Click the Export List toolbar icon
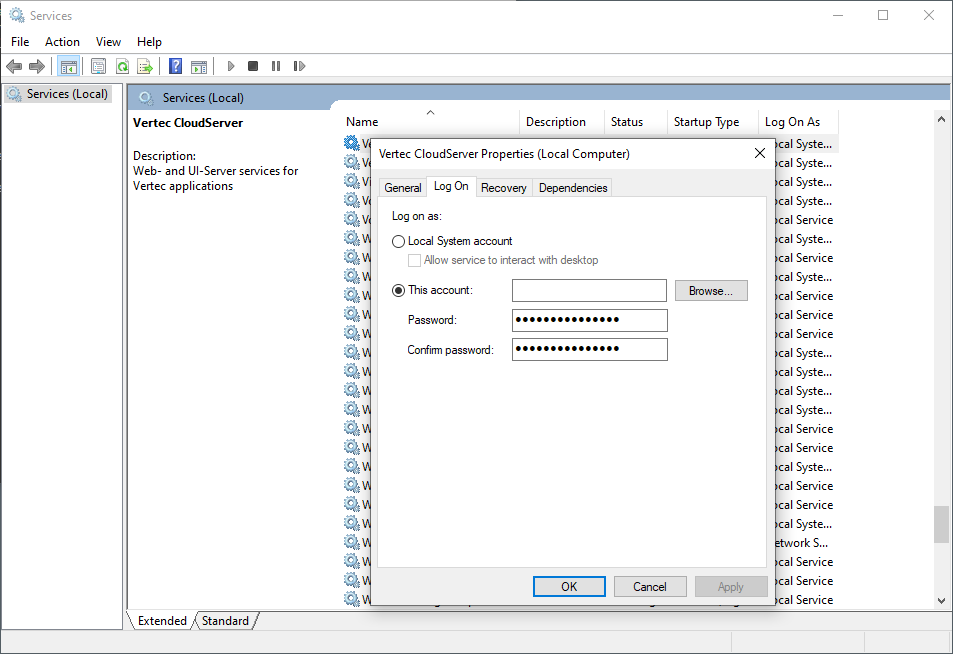Screen dimensions: 953x654 pos(145,66)
